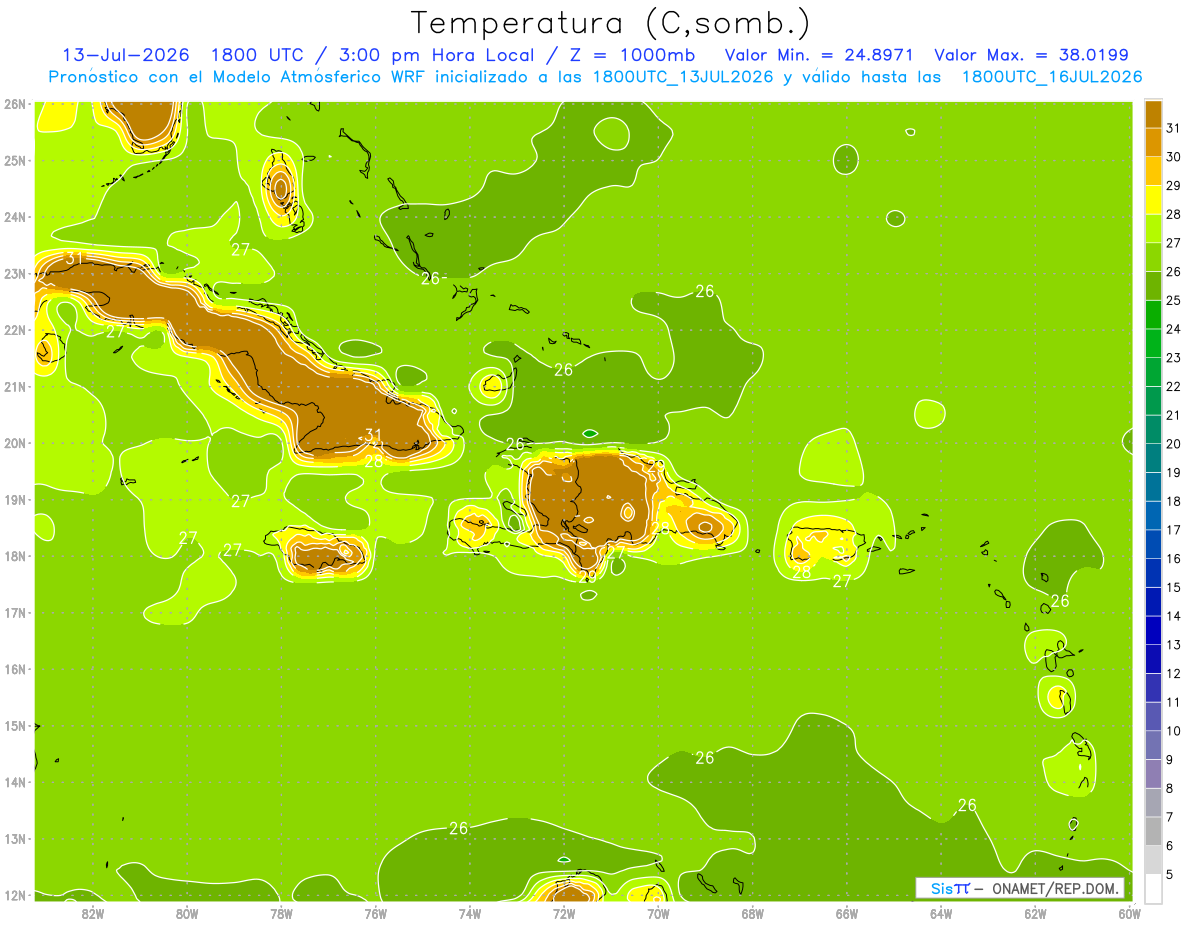
Task: Click the 20 value on the color scale
Action: point(1174,444)
